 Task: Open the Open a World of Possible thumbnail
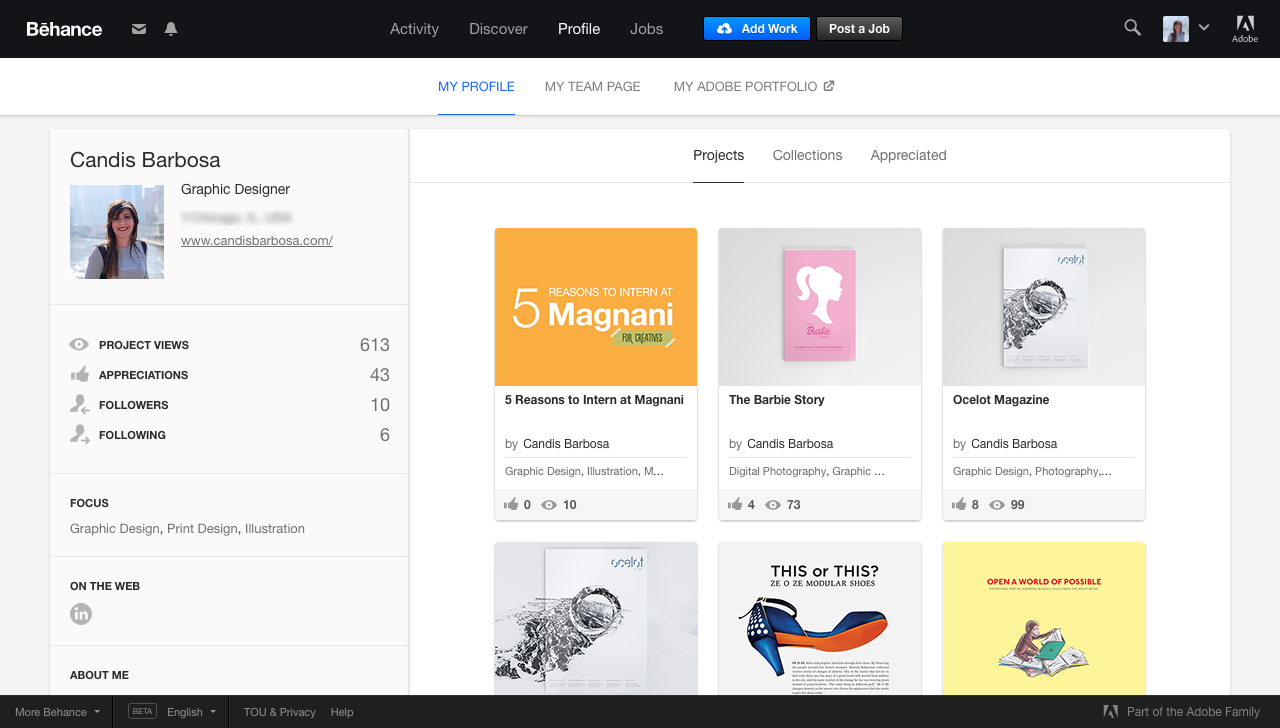pyautogui.click(x=1044, y=618)
